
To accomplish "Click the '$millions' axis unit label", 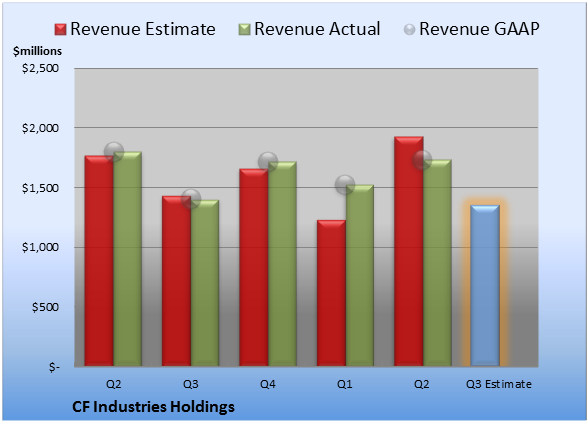I will point(37,51).
